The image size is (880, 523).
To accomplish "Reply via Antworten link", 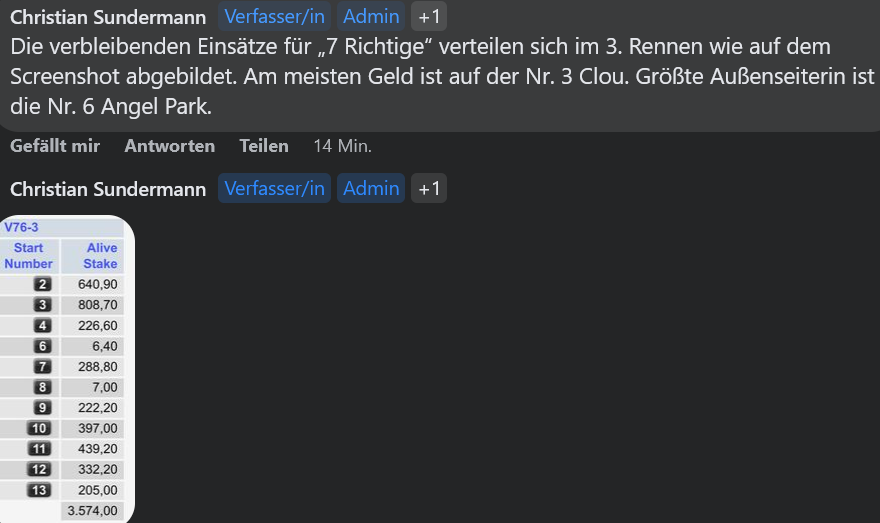I will pos(169,146).
